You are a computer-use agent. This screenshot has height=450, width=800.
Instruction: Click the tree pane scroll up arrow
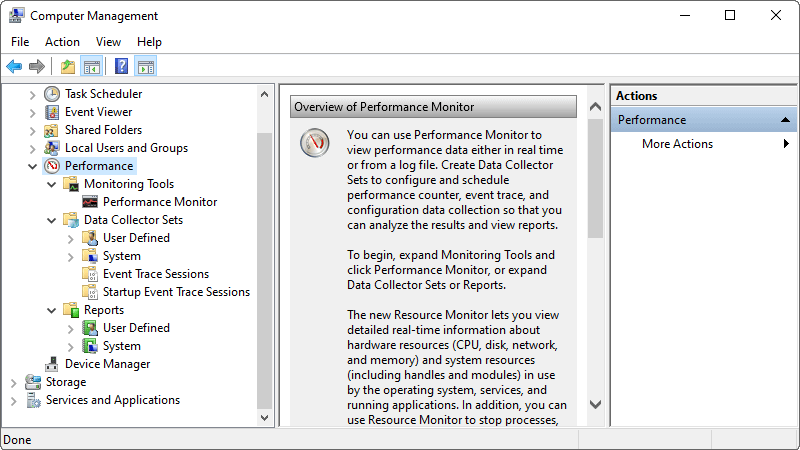[x=264, y=94]
